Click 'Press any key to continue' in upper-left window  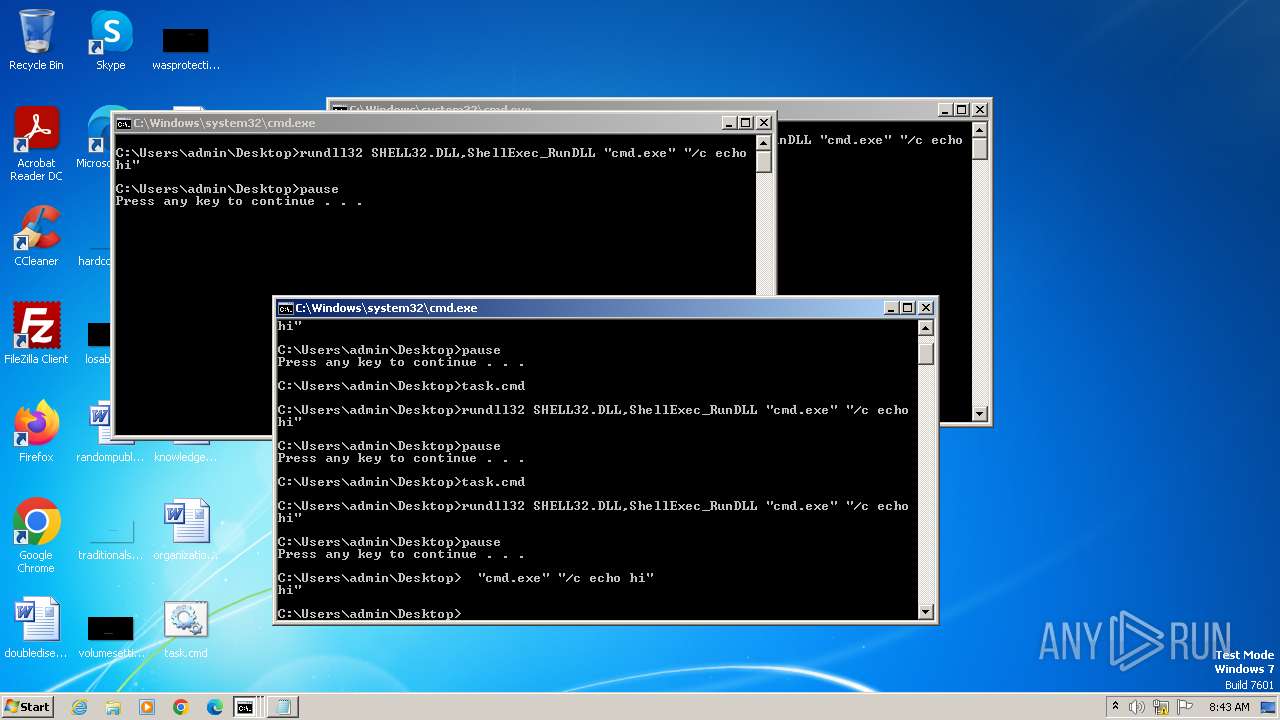239,201
